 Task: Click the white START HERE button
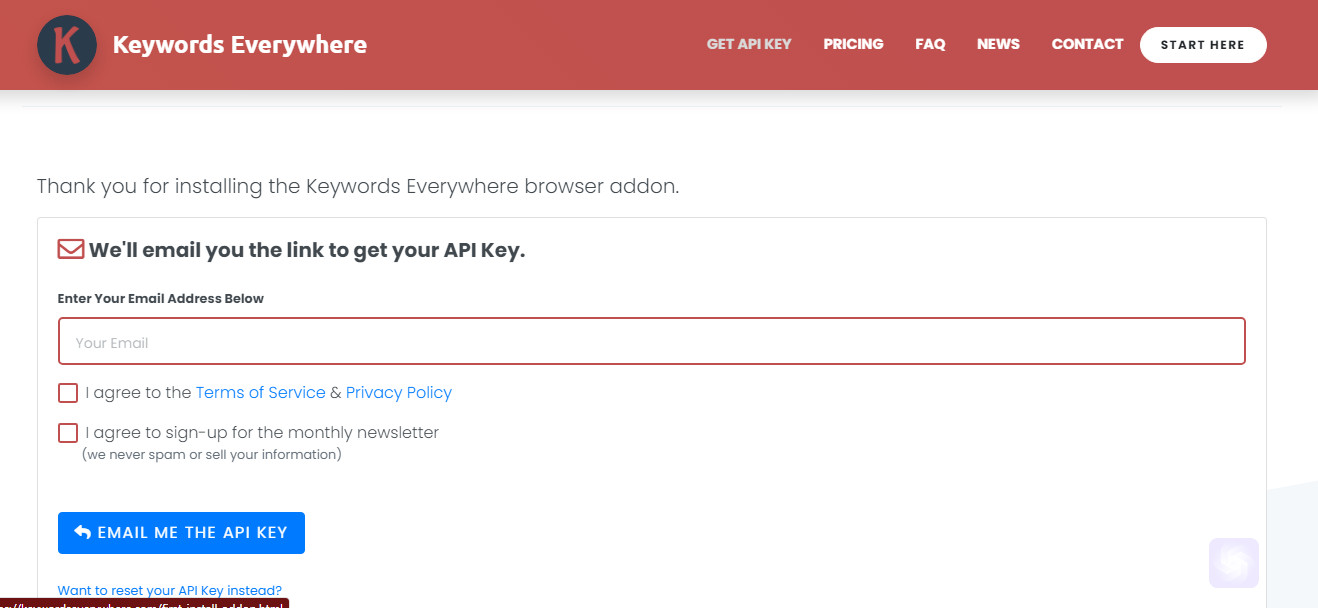tap(1203, 45)
